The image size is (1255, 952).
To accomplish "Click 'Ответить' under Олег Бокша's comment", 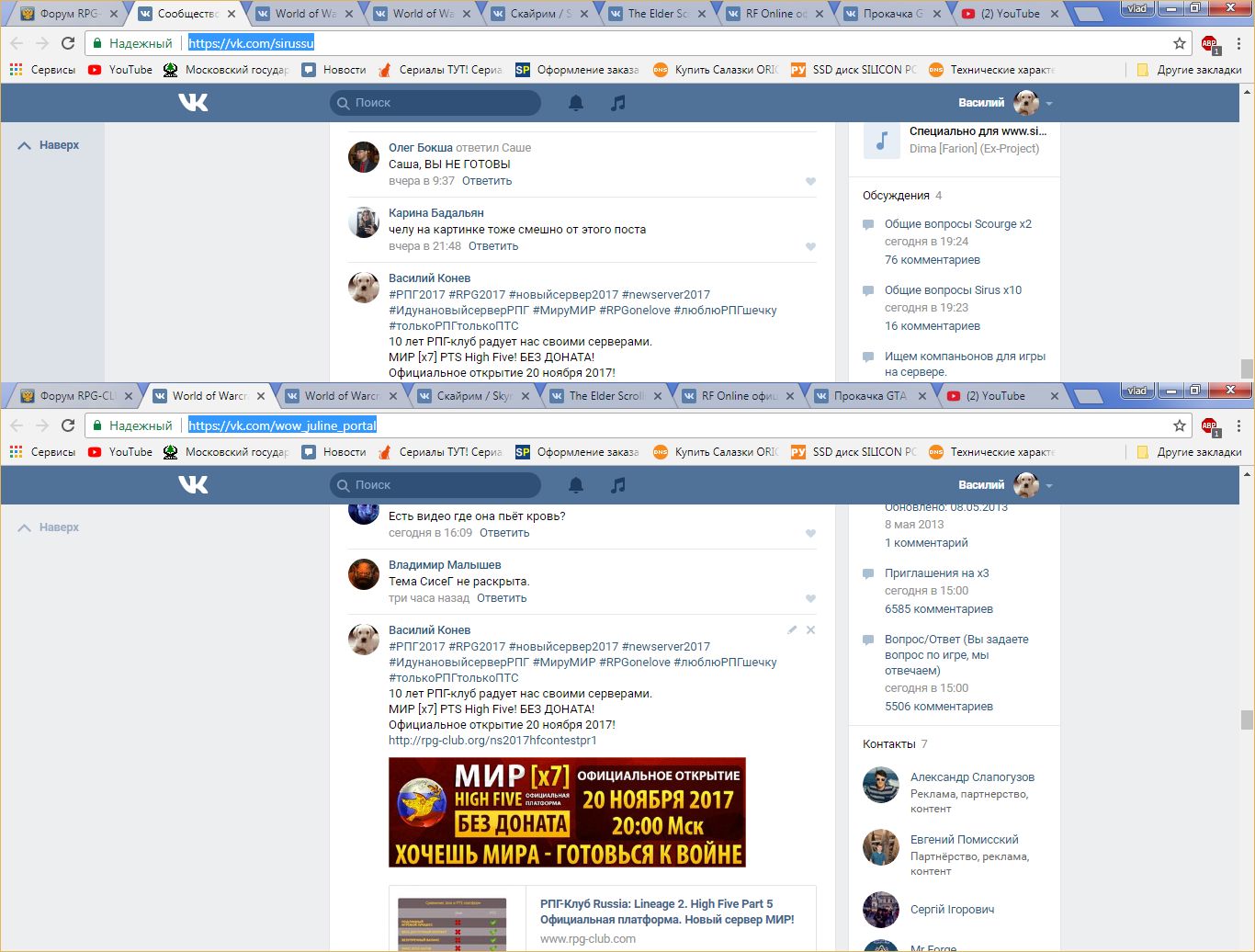I will (487, 181).
